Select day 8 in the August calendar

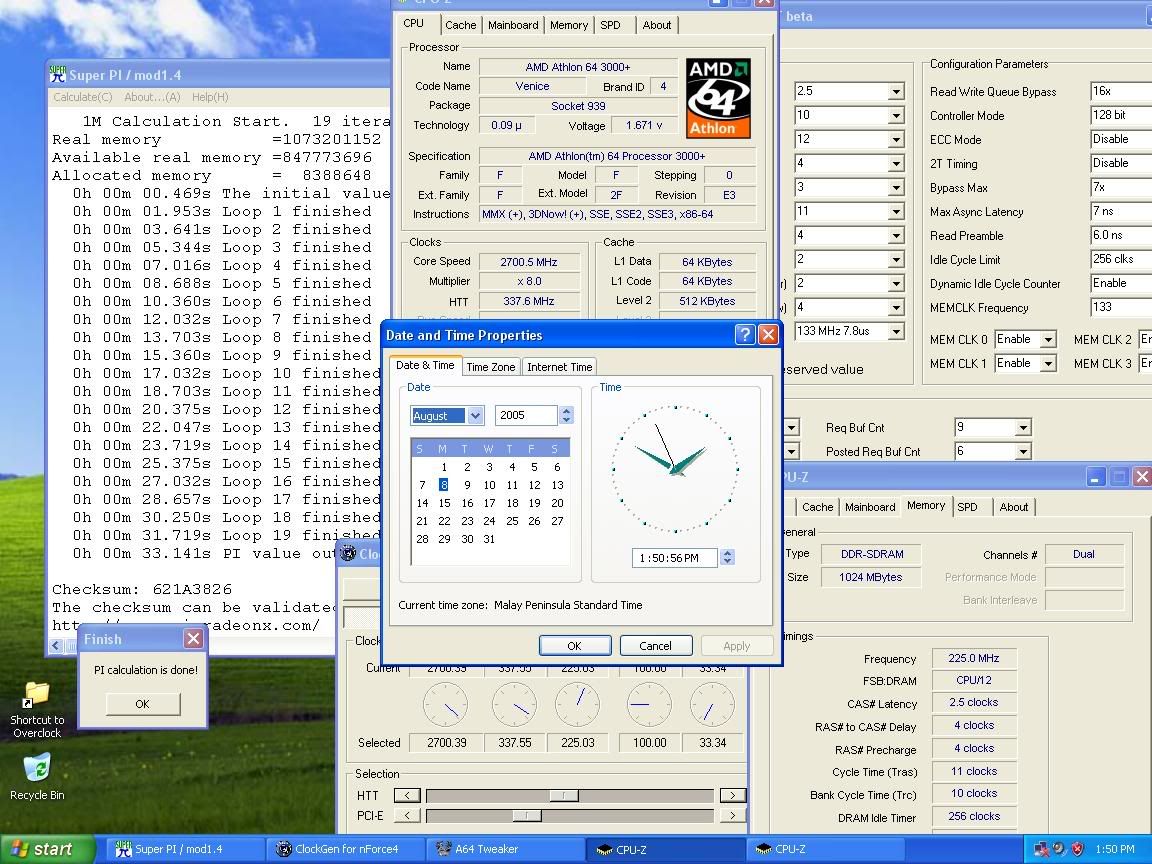[x=443, y=485]
